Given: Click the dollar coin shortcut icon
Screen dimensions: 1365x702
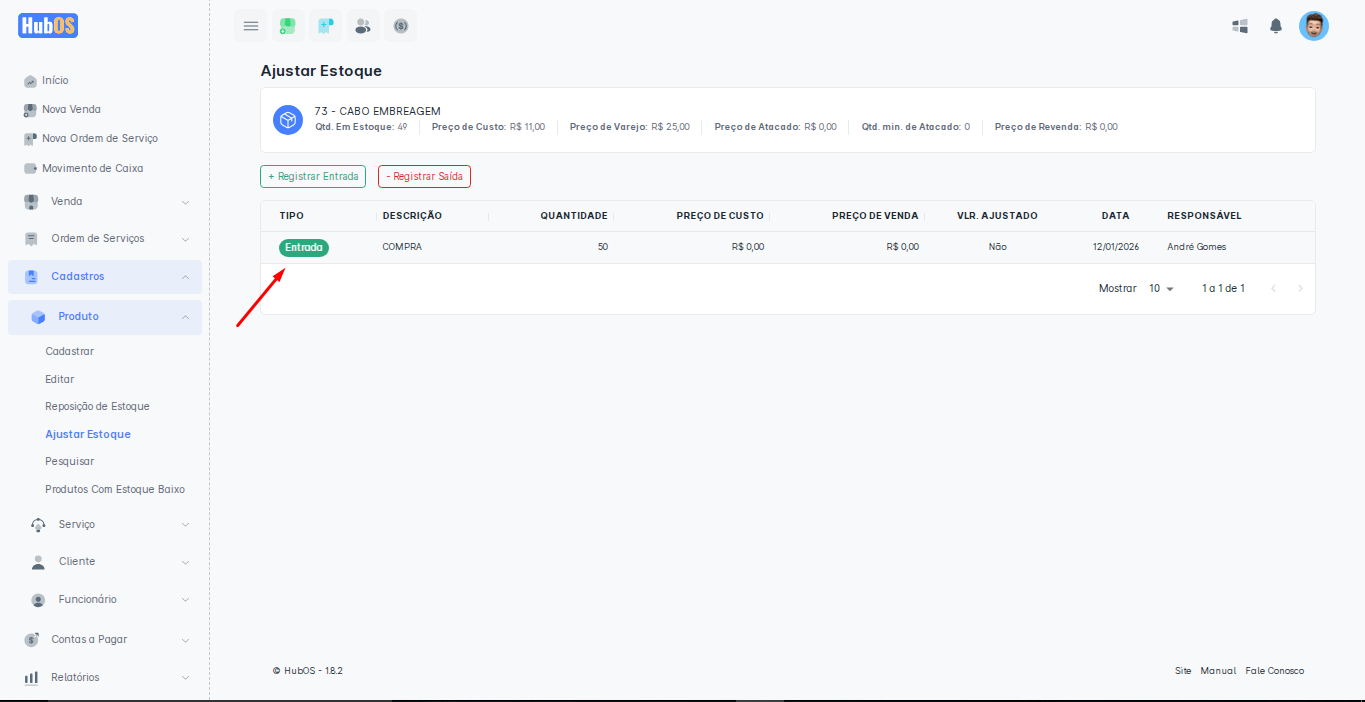Looking at the screenshot, I should click(x=400, y=26).
